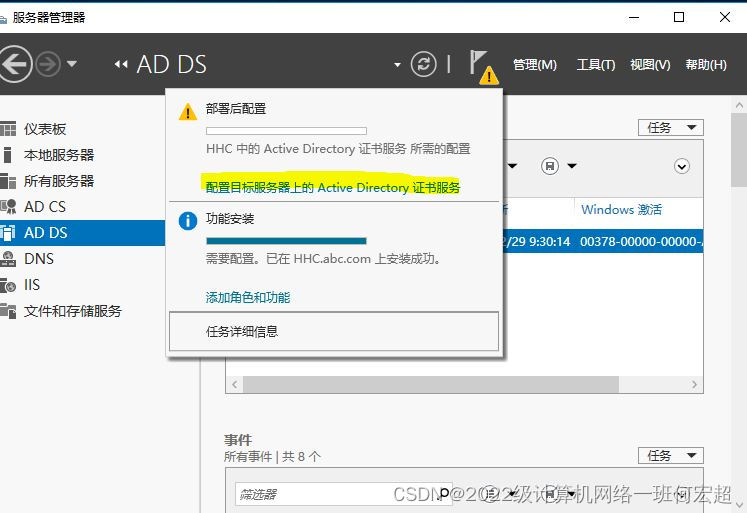Image resolution: width=747 pixels, height=513 pixels.
Task: Click the refresh icon in header
Action: (424, 64)
